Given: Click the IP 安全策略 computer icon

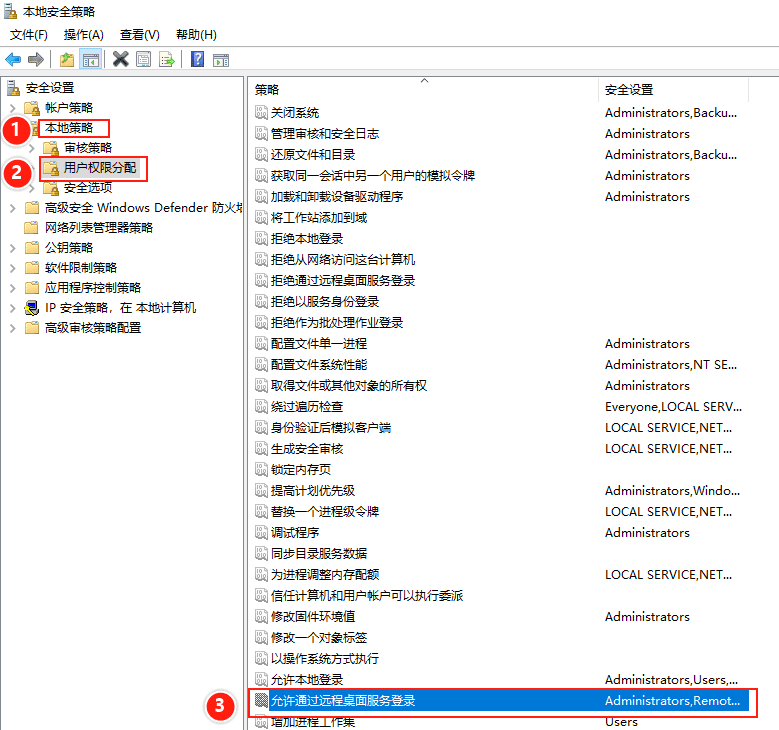Looking at the screenshot, I should tap(32, 308).
